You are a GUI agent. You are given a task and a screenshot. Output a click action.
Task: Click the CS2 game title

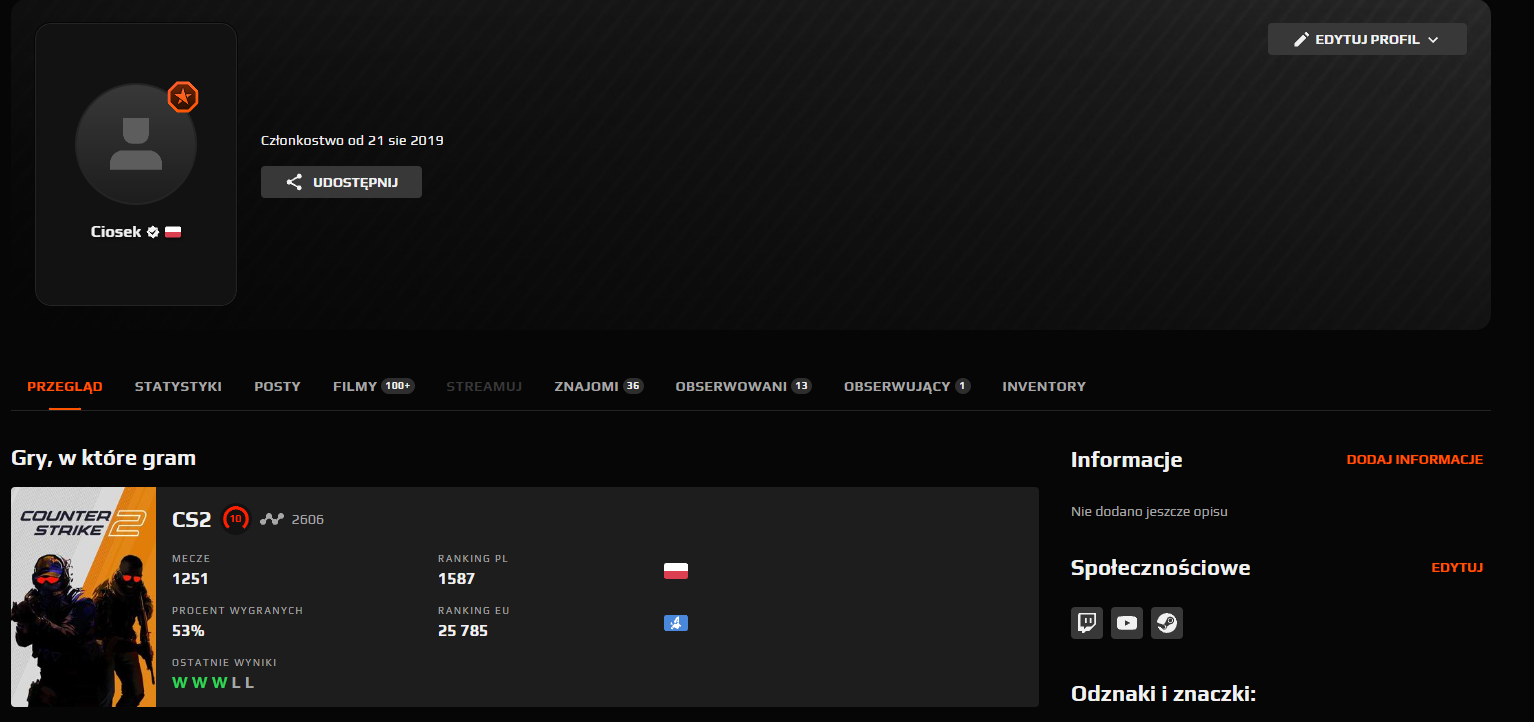coord(192,519)
